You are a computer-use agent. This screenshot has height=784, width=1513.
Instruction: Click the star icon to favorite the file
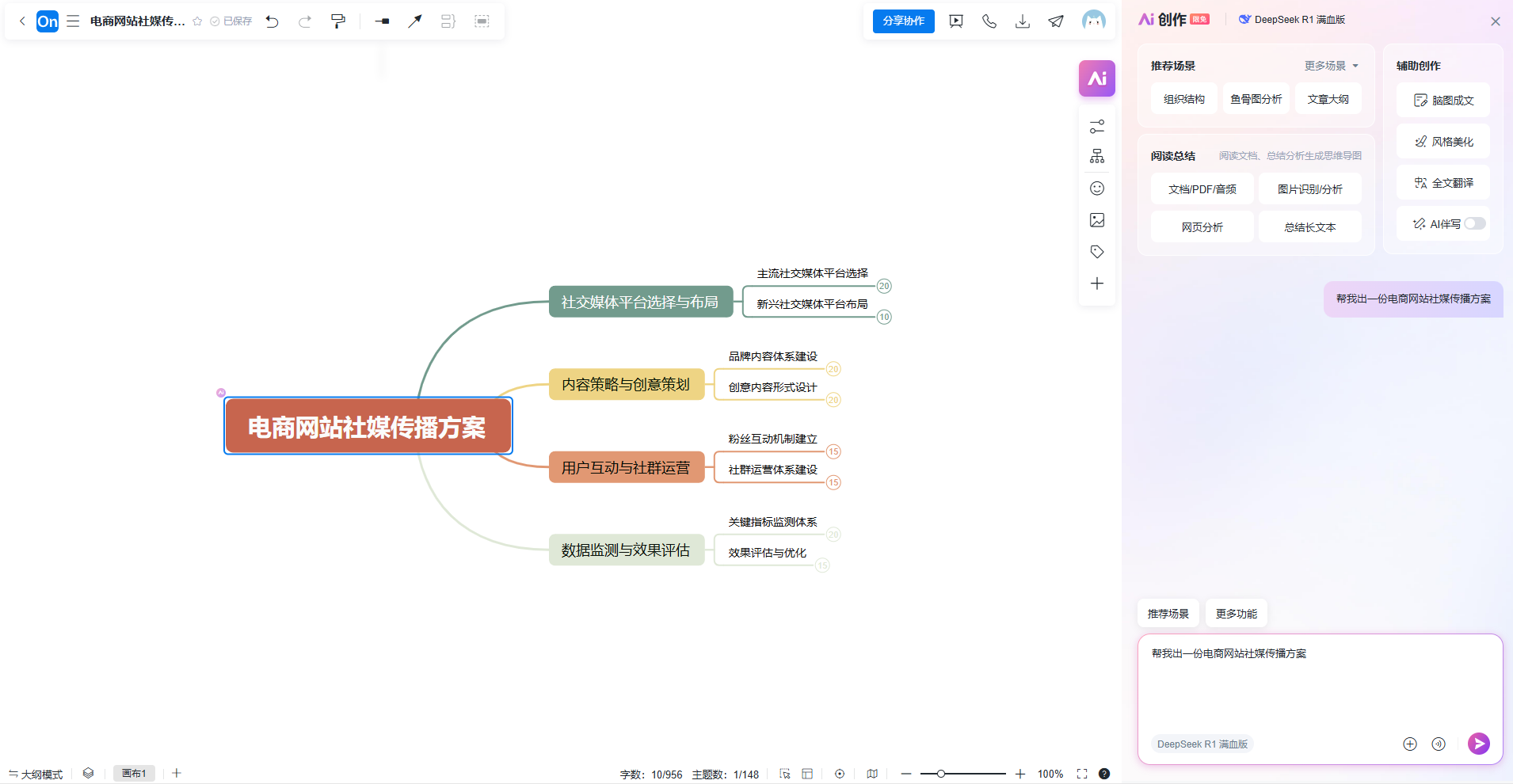coord(197,21)
